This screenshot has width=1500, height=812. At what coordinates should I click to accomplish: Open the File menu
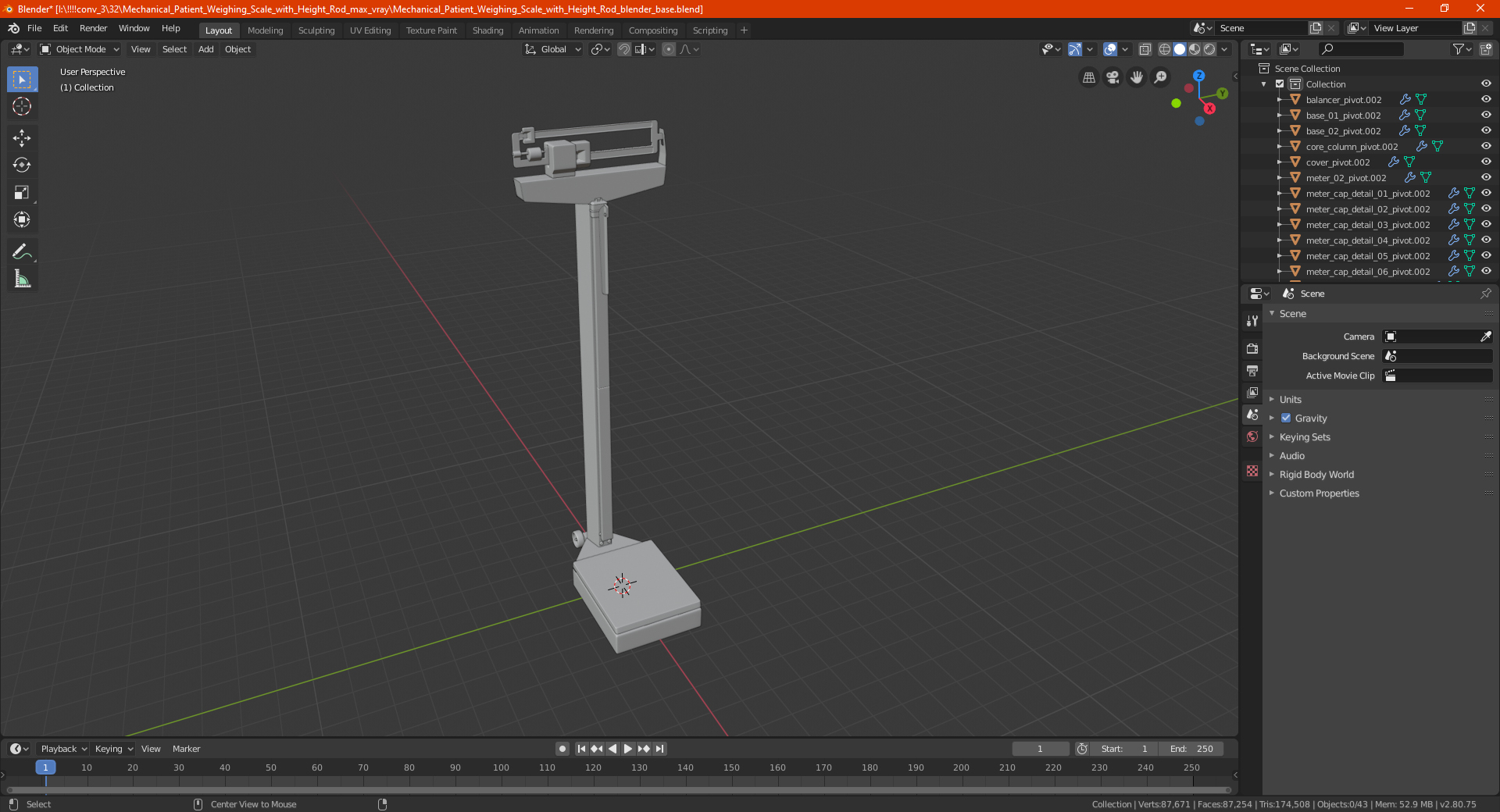pos(34,28)
